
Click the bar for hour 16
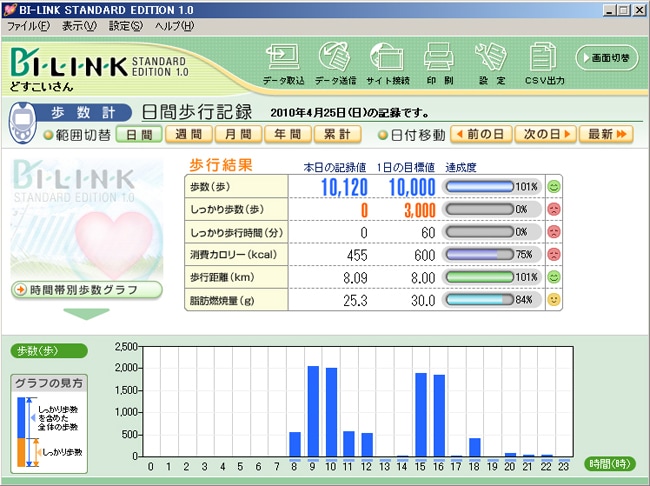(x=439, y=416)
